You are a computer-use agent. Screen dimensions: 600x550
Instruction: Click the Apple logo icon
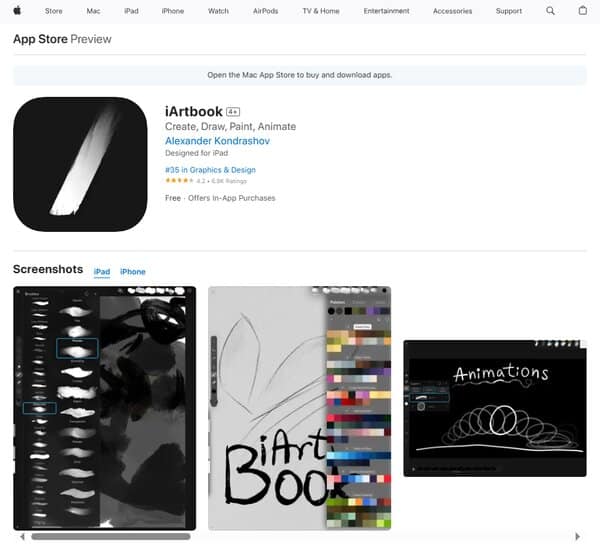point(17,11)
